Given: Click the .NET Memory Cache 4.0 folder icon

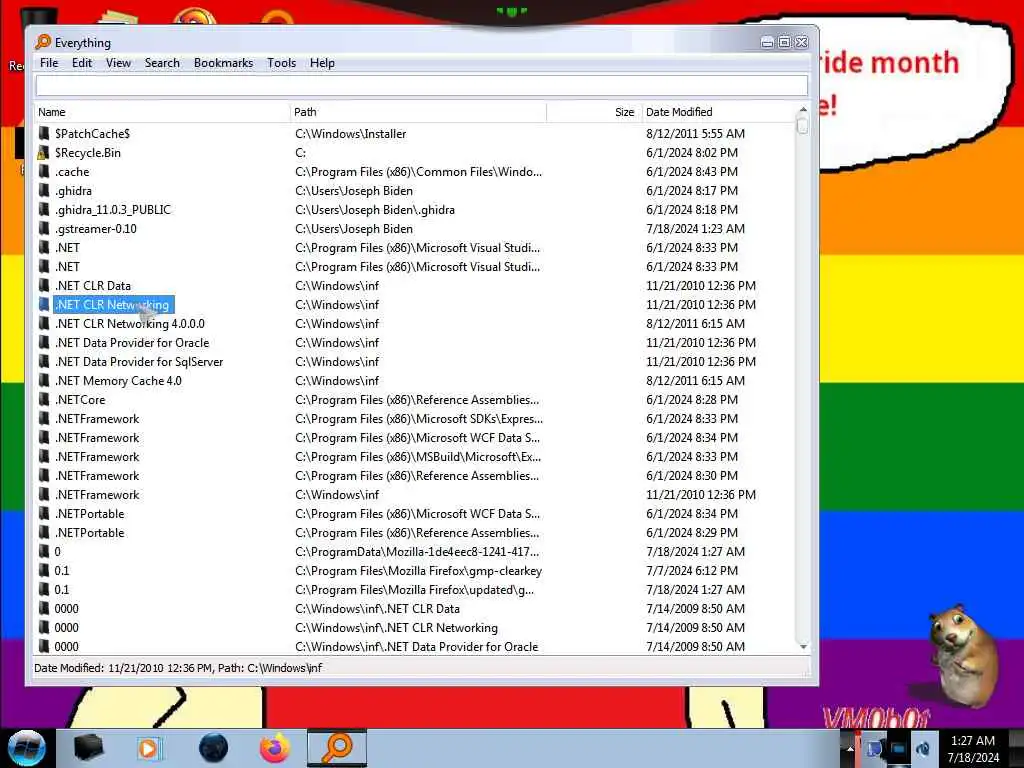Looking at the screenshot, I should [x=44, y=380].
